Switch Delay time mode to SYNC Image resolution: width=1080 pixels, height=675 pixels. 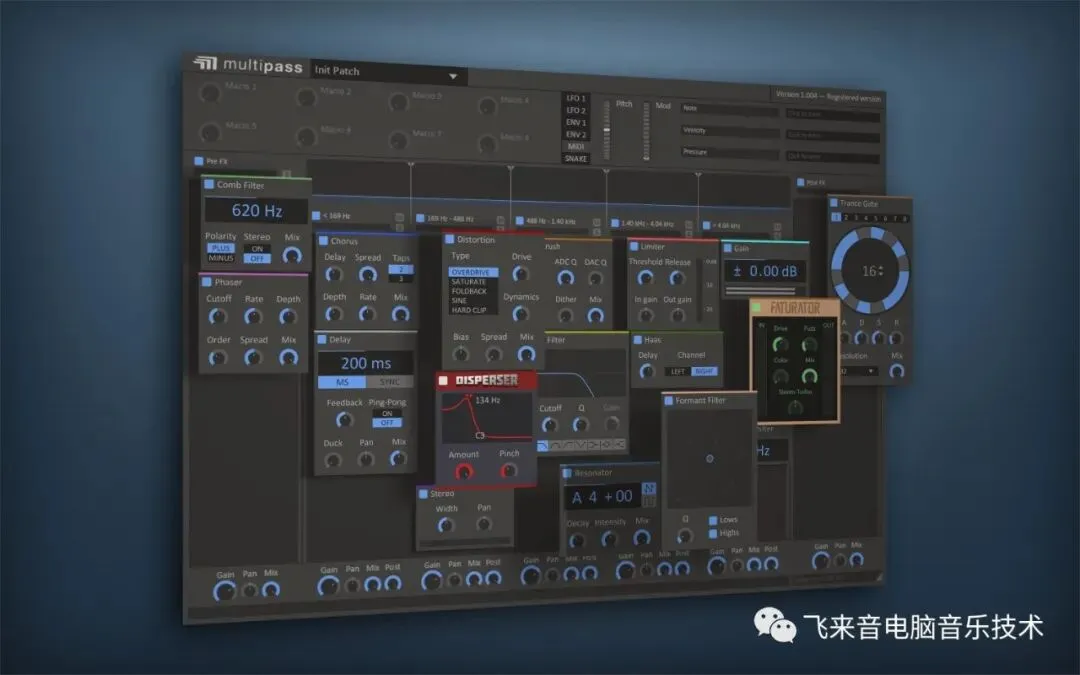point(390,382)
